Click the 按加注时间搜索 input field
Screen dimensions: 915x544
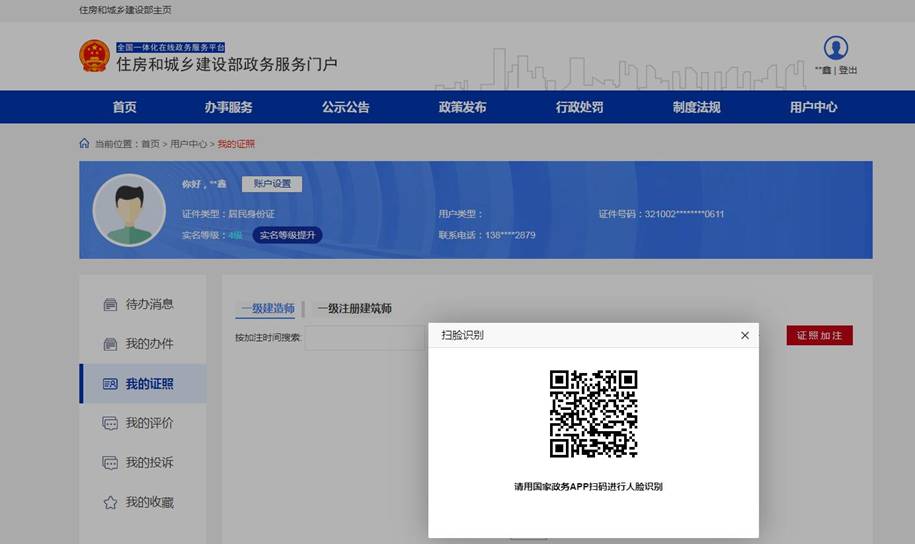coord(366,337)
